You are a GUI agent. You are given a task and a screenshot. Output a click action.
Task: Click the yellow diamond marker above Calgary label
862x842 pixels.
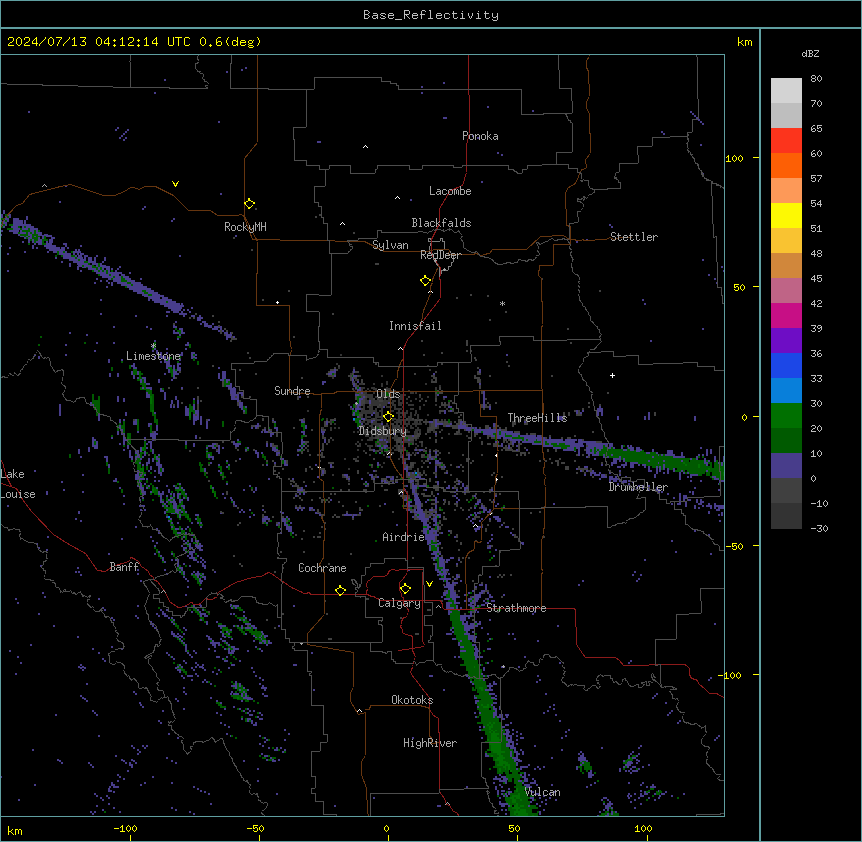pos(405,589)
